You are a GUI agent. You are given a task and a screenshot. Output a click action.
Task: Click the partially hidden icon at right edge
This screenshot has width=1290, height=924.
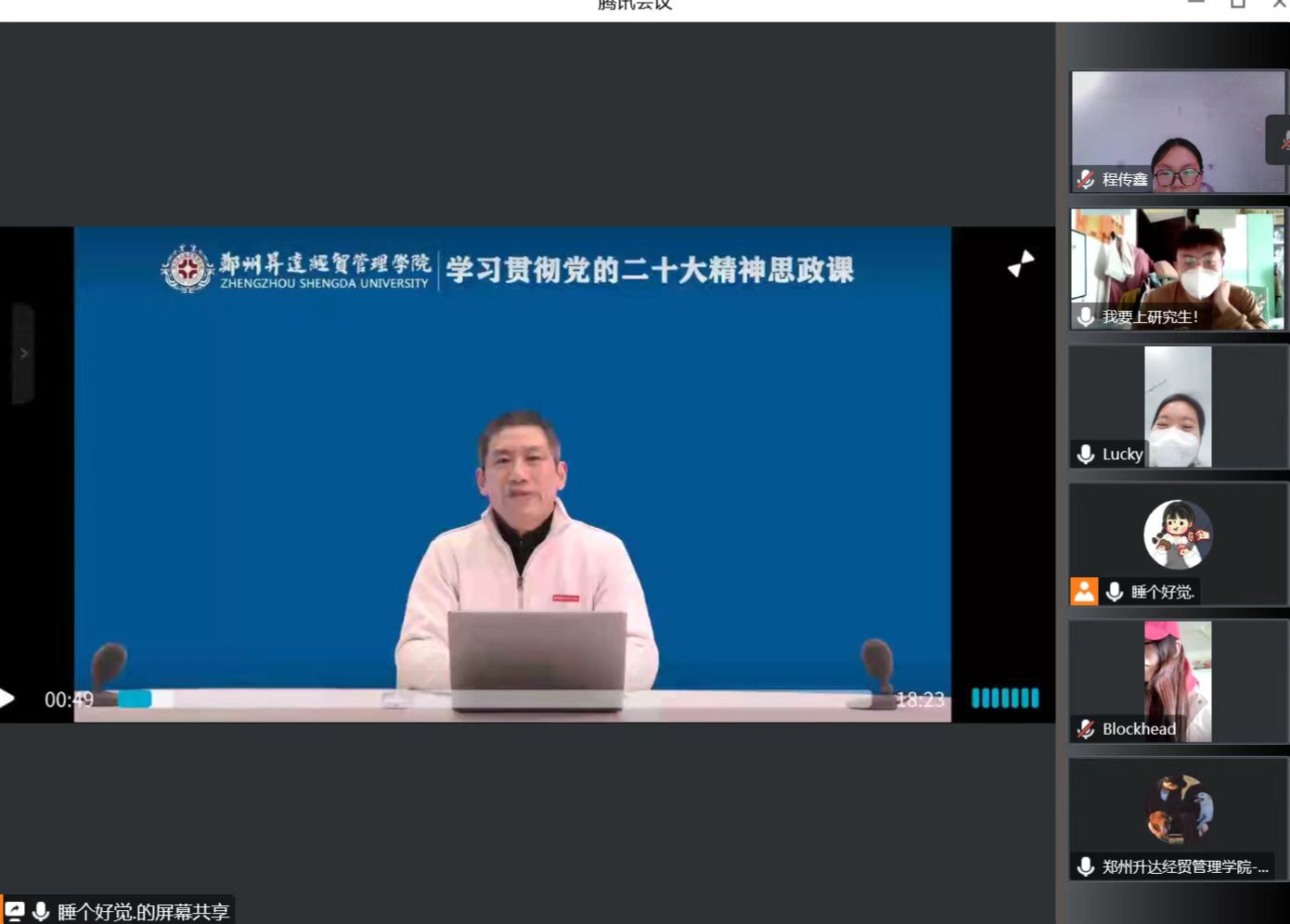pyautogui.click(x=1281, y=141)
